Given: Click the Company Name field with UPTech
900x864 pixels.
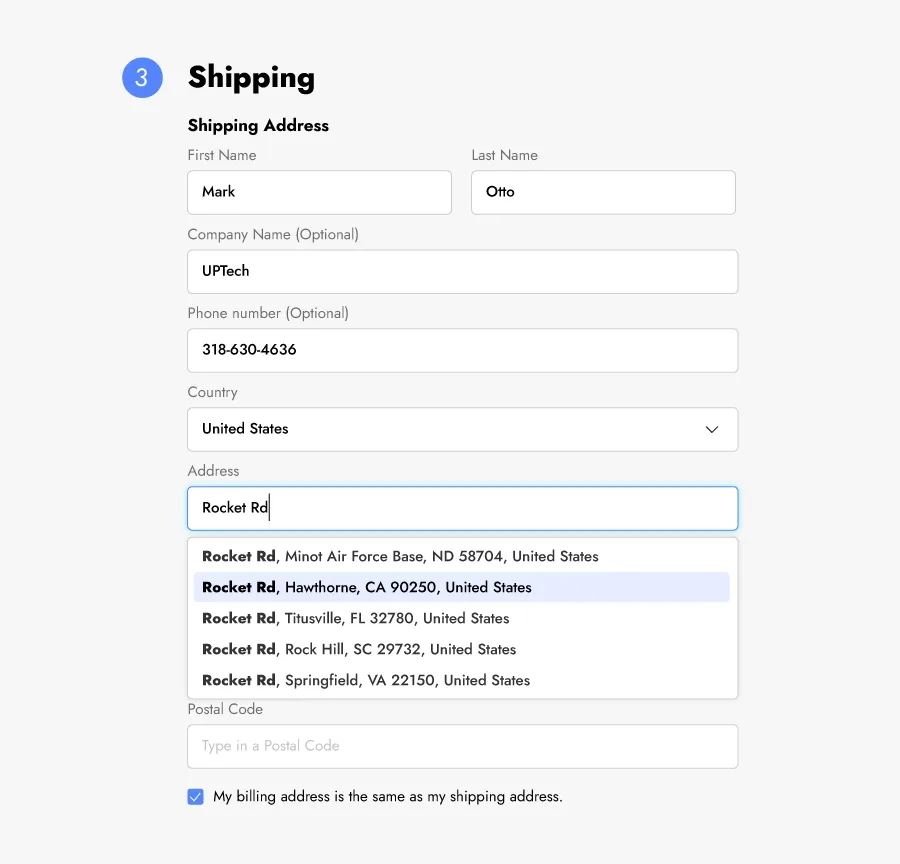Looking at the screenshot, I should 462,271.
